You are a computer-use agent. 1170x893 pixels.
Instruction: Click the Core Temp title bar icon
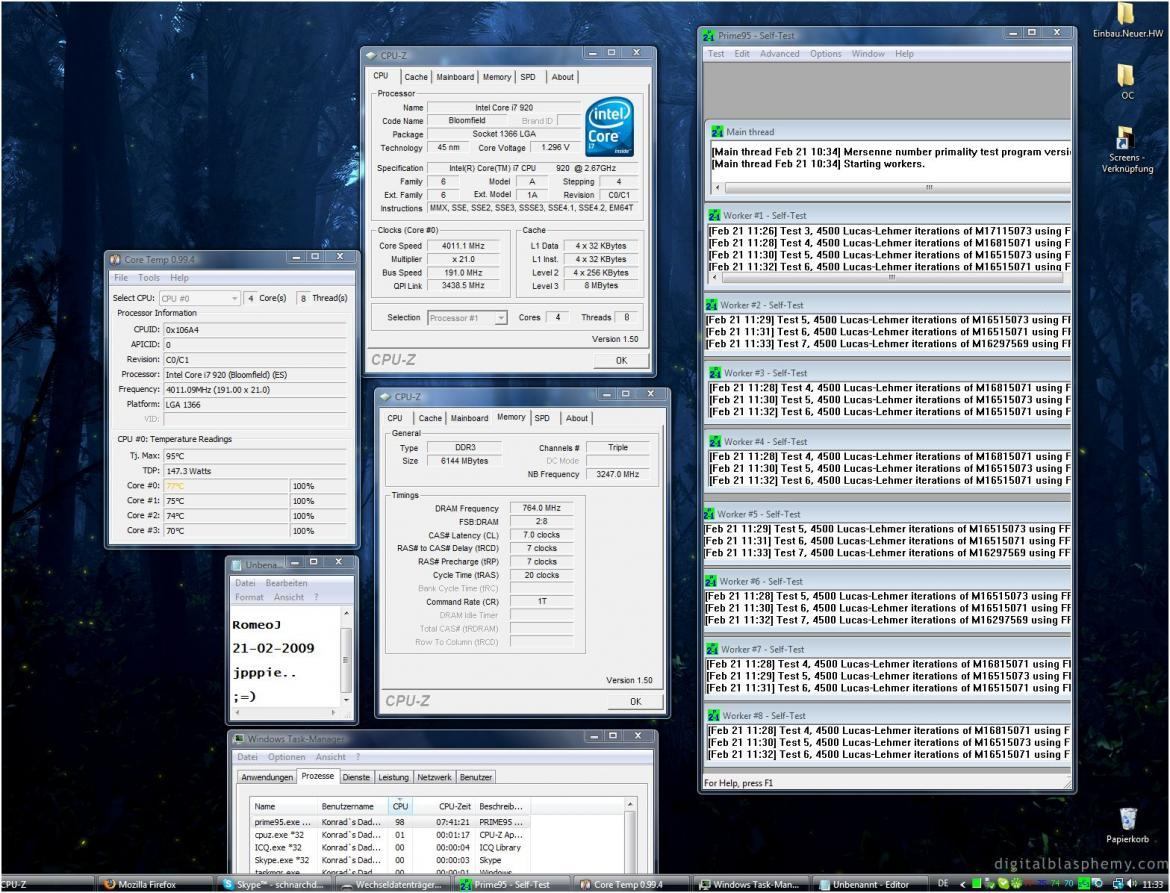(x=115, y=260)
